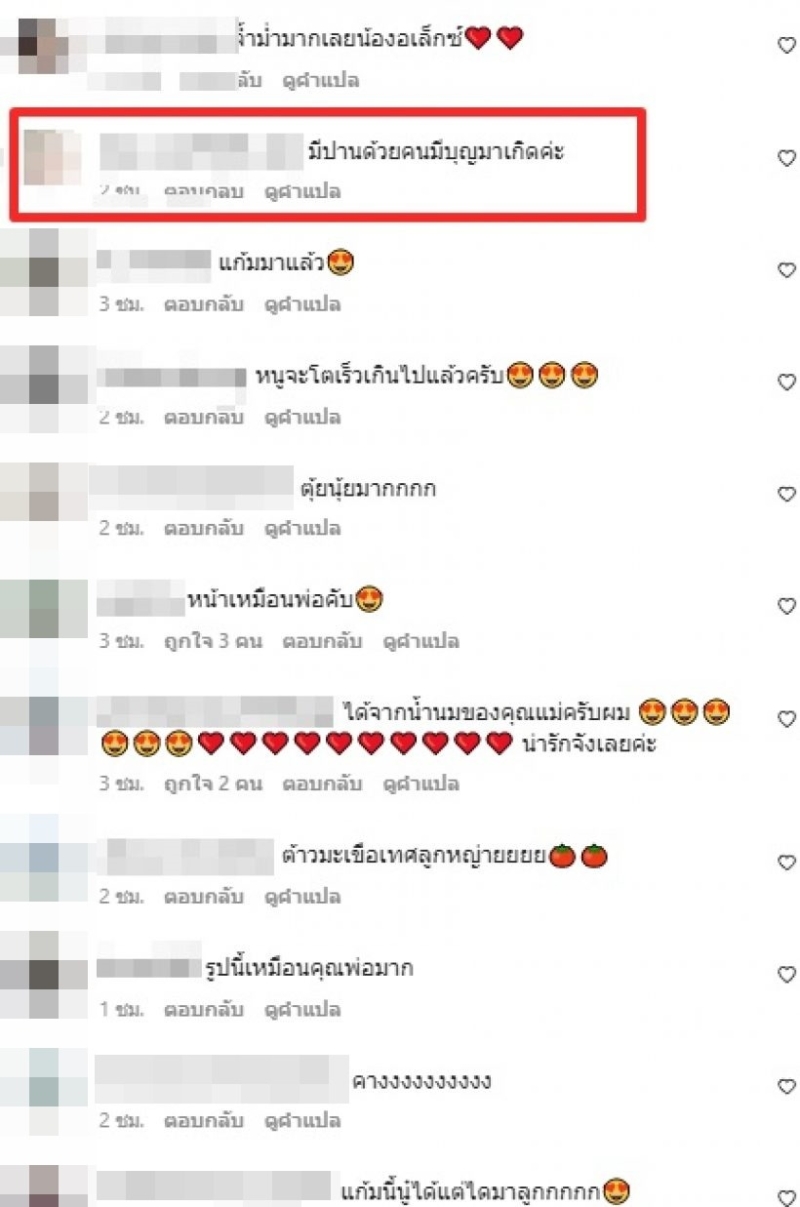Reply to the 'ต้าวมะเขือเทศลูกหญ่ายยยย' comment
The height and width of the screenshot is (1207, 800).
[204, 896]
